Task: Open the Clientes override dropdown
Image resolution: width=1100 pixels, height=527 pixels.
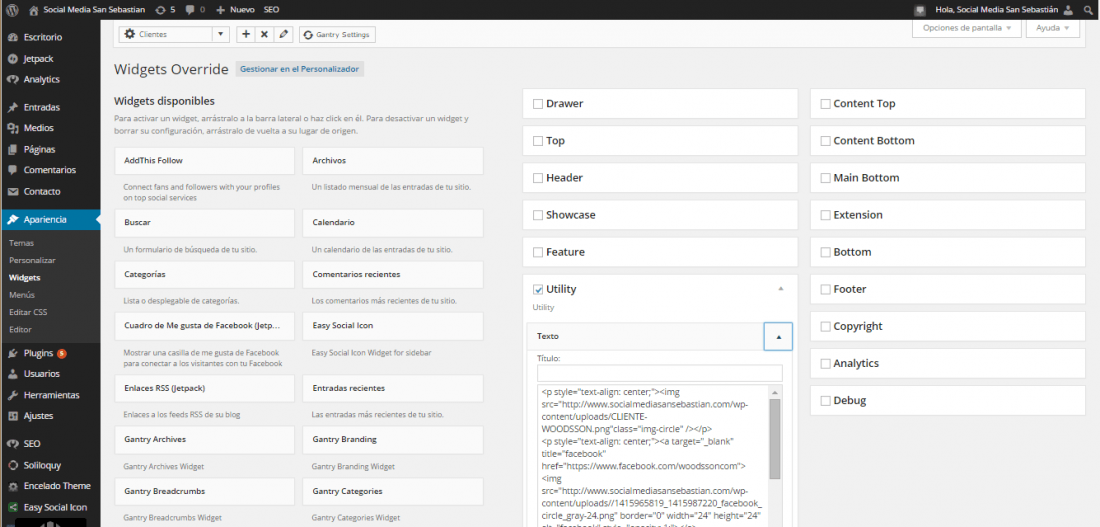Action: [175, 34]
